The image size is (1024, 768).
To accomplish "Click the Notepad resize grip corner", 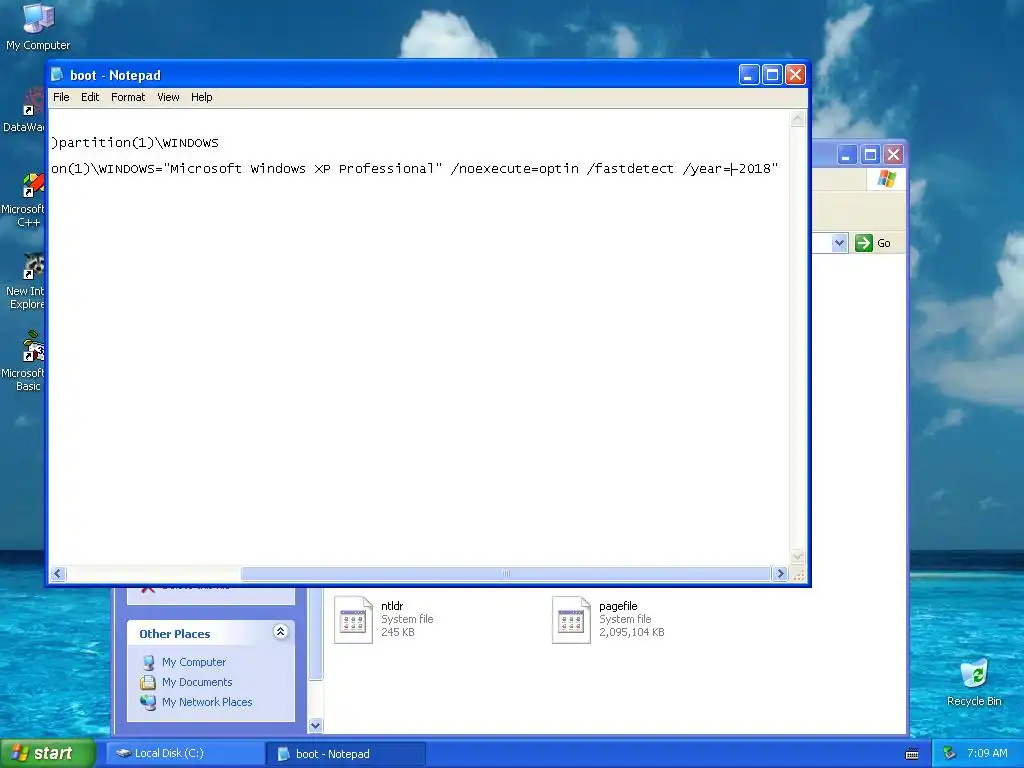I will point(798,575).
